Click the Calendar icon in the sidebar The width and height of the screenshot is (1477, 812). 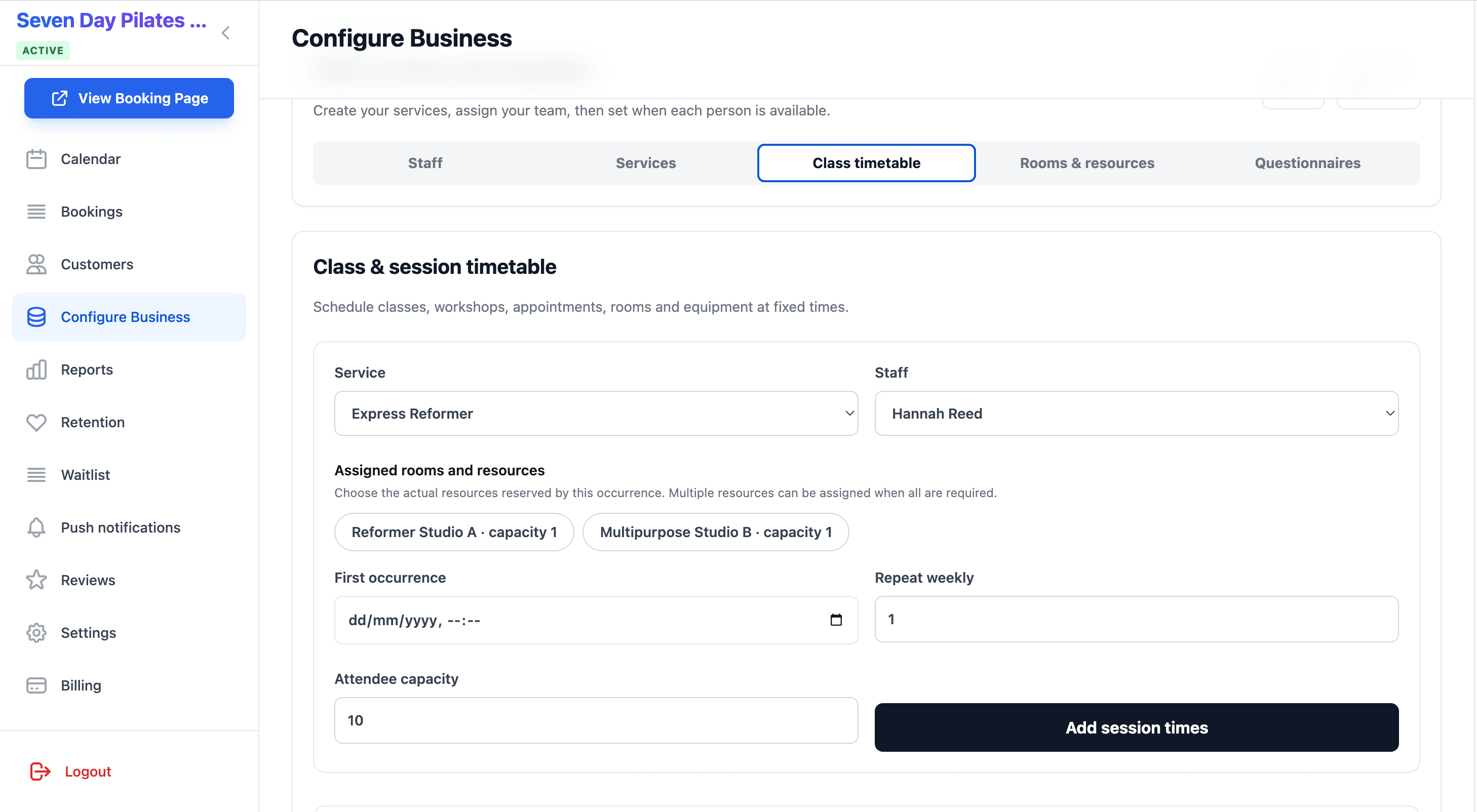click(x=36, y=159)
